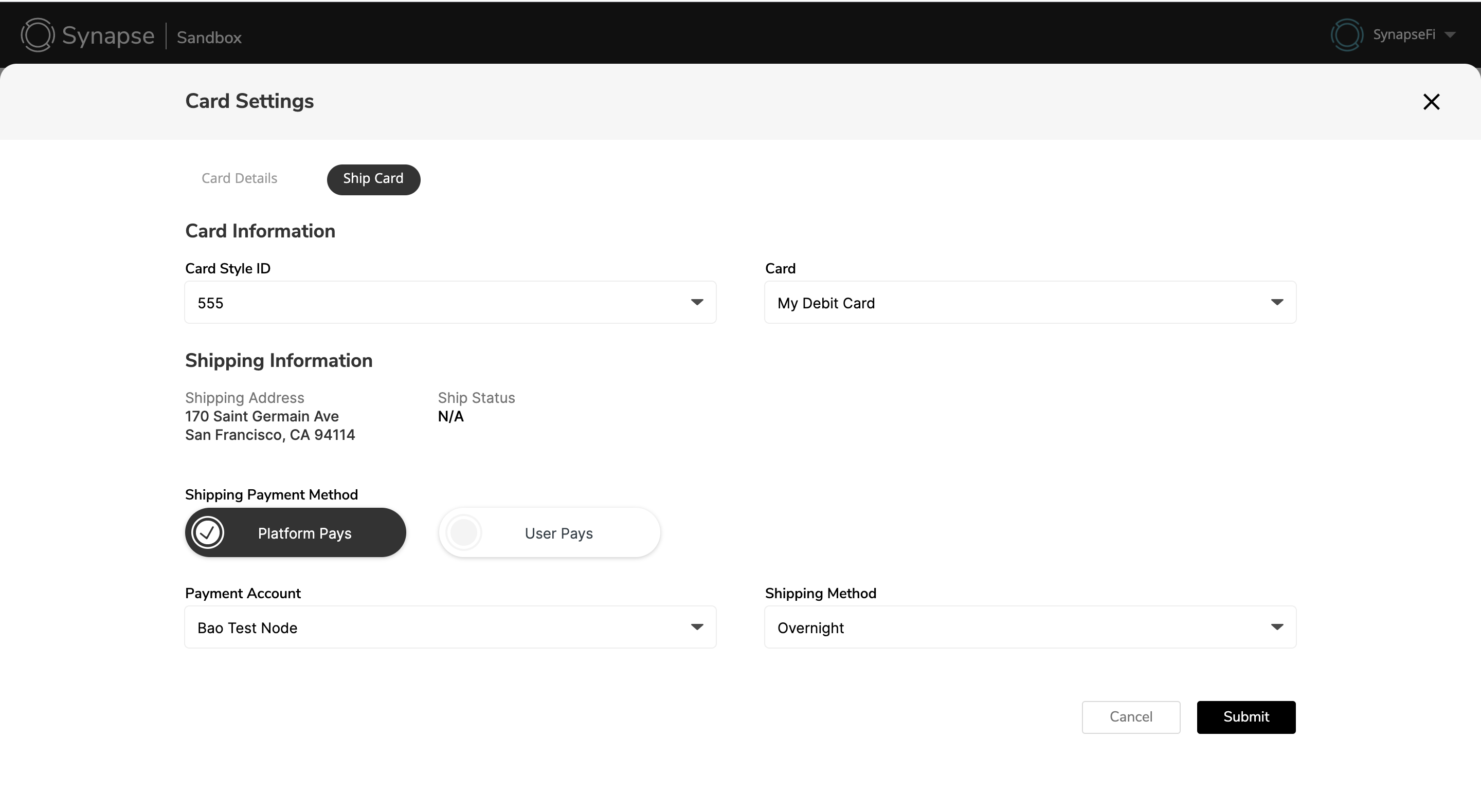Image resolution: width=1481 pixels, height=812 pixels.
Task: Click the SynapseFi account avatar icon
Action: 1346,35
